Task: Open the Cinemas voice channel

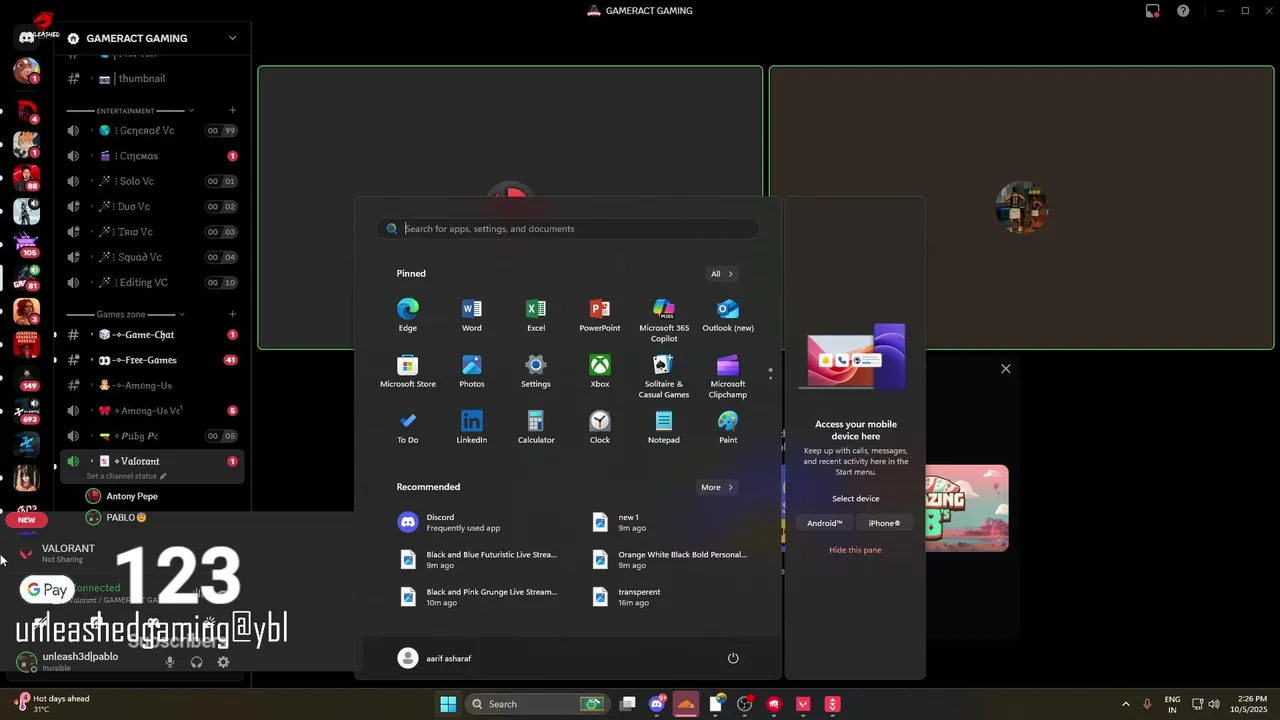Action: [x=150, y=156]
